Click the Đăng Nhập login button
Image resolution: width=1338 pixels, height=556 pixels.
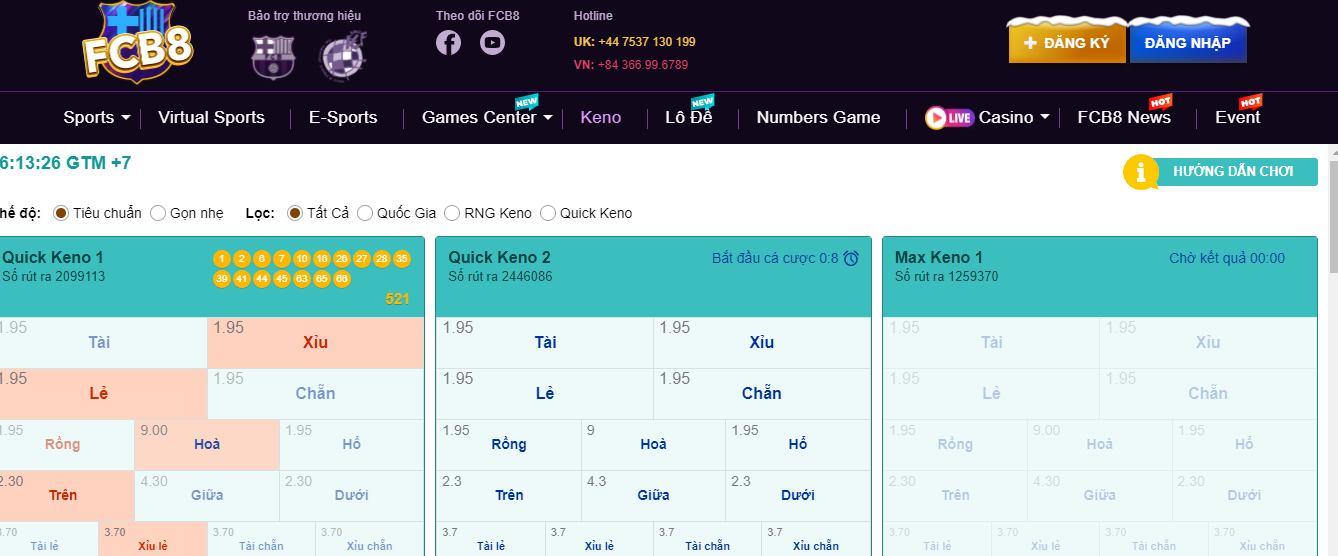(1187, 43)
